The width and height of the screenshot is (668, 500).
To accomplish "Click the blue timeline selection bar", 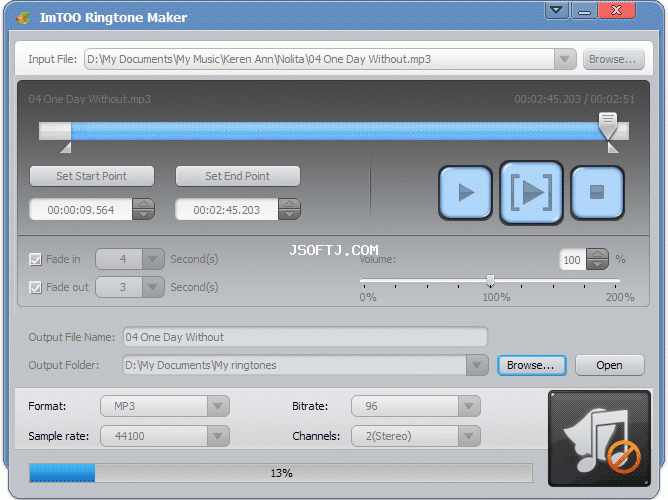I will [x=337, y=131].
